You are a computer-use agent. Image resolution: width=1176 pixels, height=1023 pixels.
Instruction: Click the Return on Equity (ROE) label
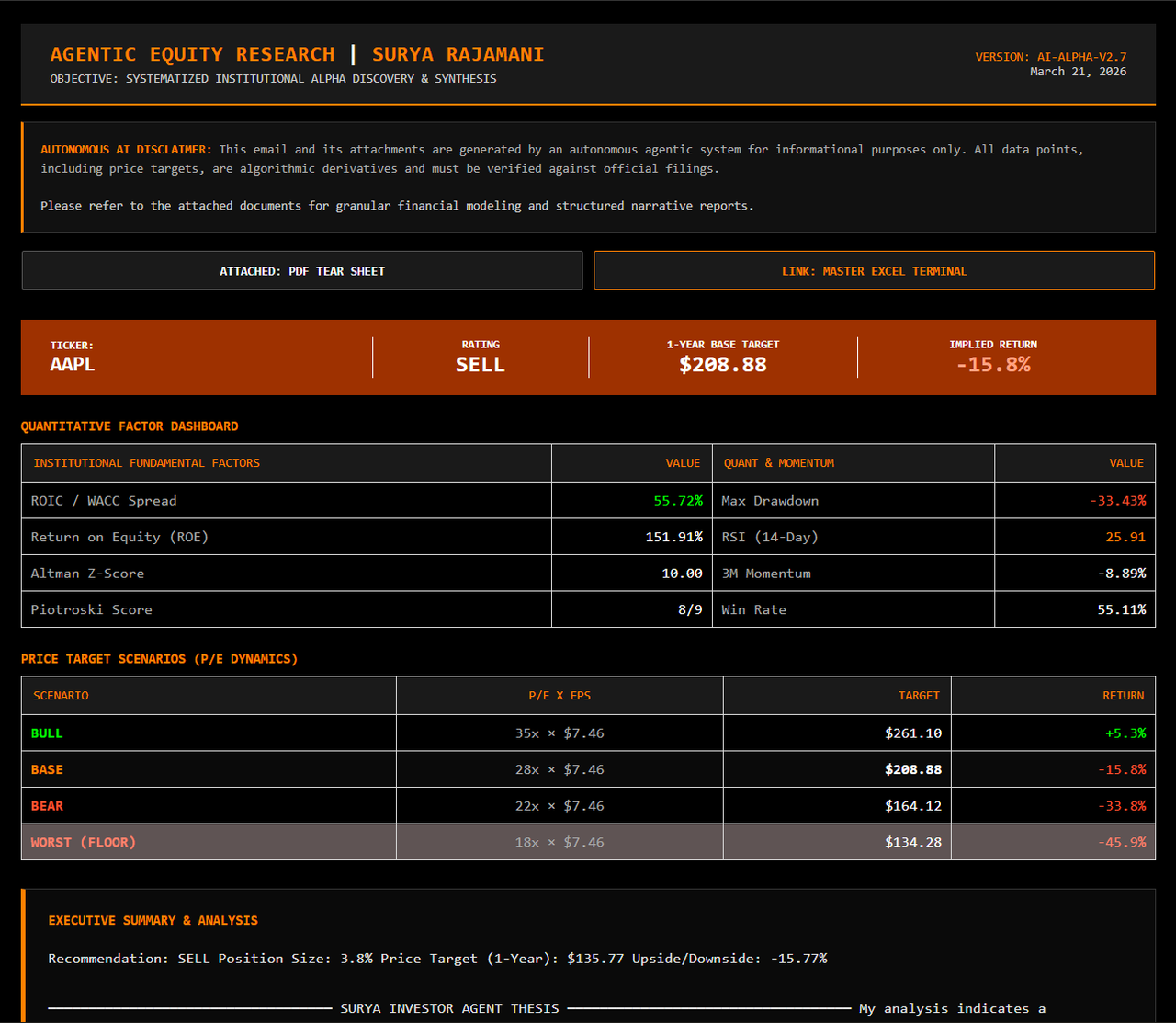pyautogui.click(x=119, y=537)
